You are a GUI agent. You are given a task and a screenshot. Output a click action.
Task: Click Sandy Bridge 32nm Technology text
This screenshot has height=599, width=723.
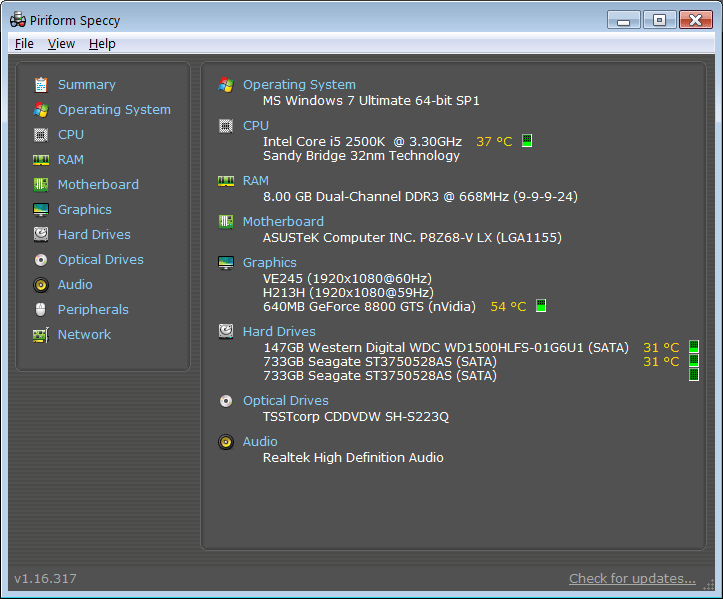tap(362, 156)
